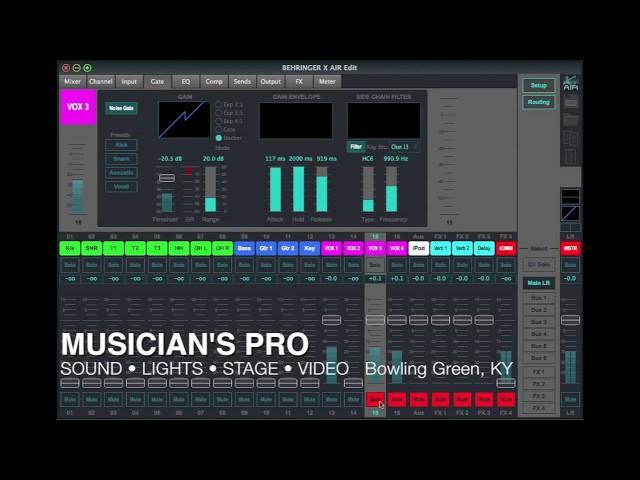Image resolution: width=640 pixels, height=480 pixels.
Task: Select the Gtr 1 channel label
Action: click(x=266, y=248)
